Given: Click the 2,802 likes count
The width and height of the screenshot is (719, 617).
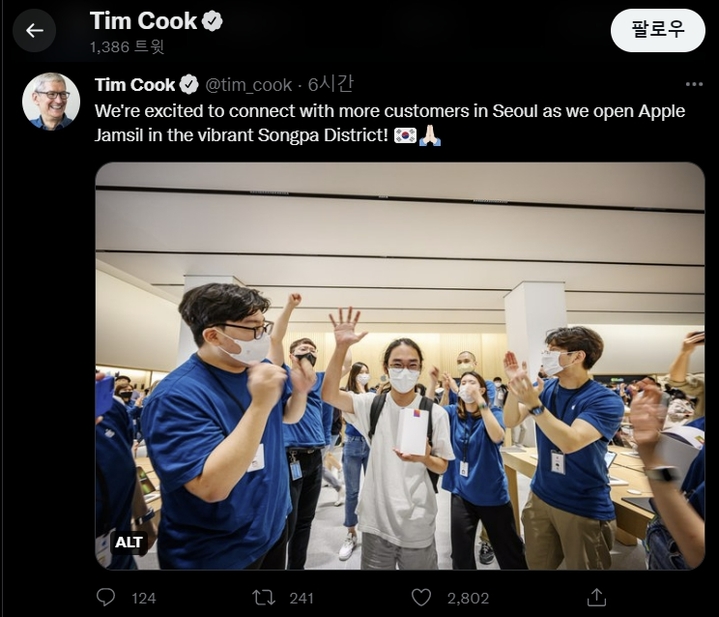Looking at the screenshot, I should [468, 598].
